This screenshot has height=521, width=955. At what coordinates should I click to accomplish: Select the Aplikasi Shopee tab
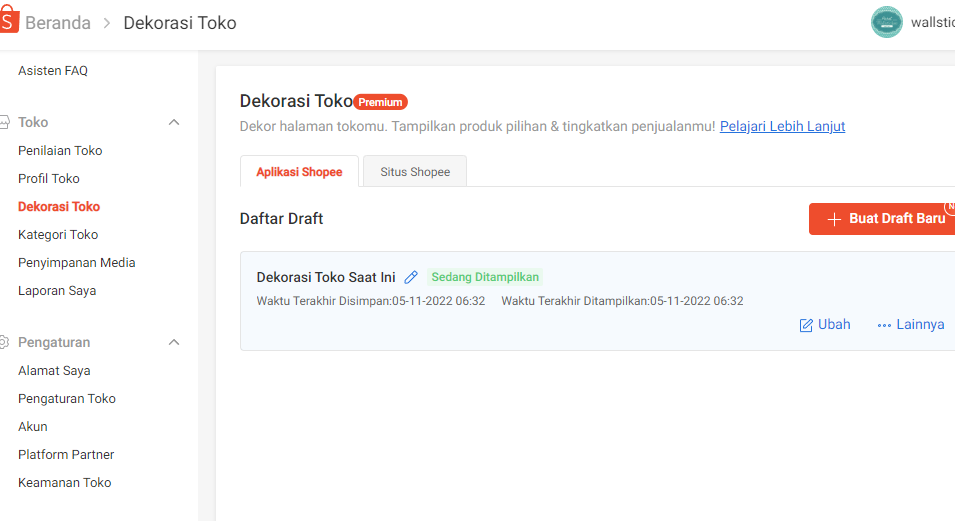(x=299, y=172)
